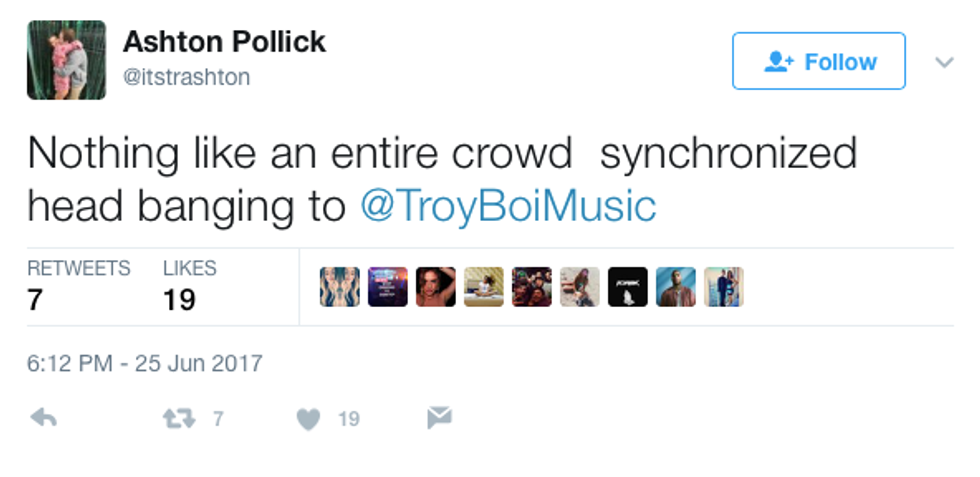Like the tweet with the heart icon
This screenshot has width=980, height=477.
point(308,418)
